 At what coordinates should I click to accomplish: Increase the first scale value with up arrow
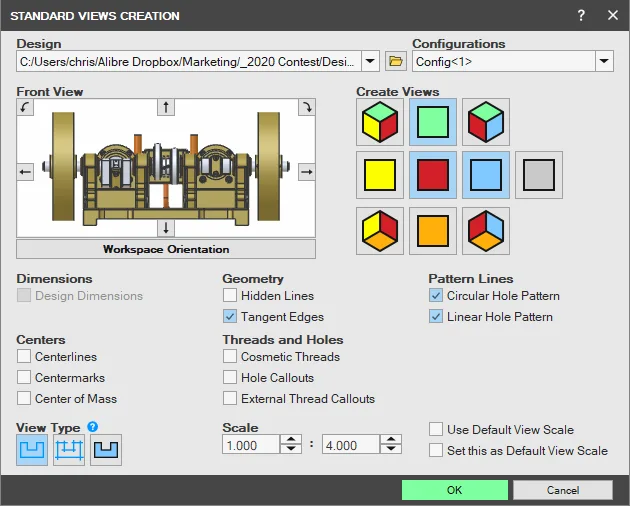click(291, 440)
